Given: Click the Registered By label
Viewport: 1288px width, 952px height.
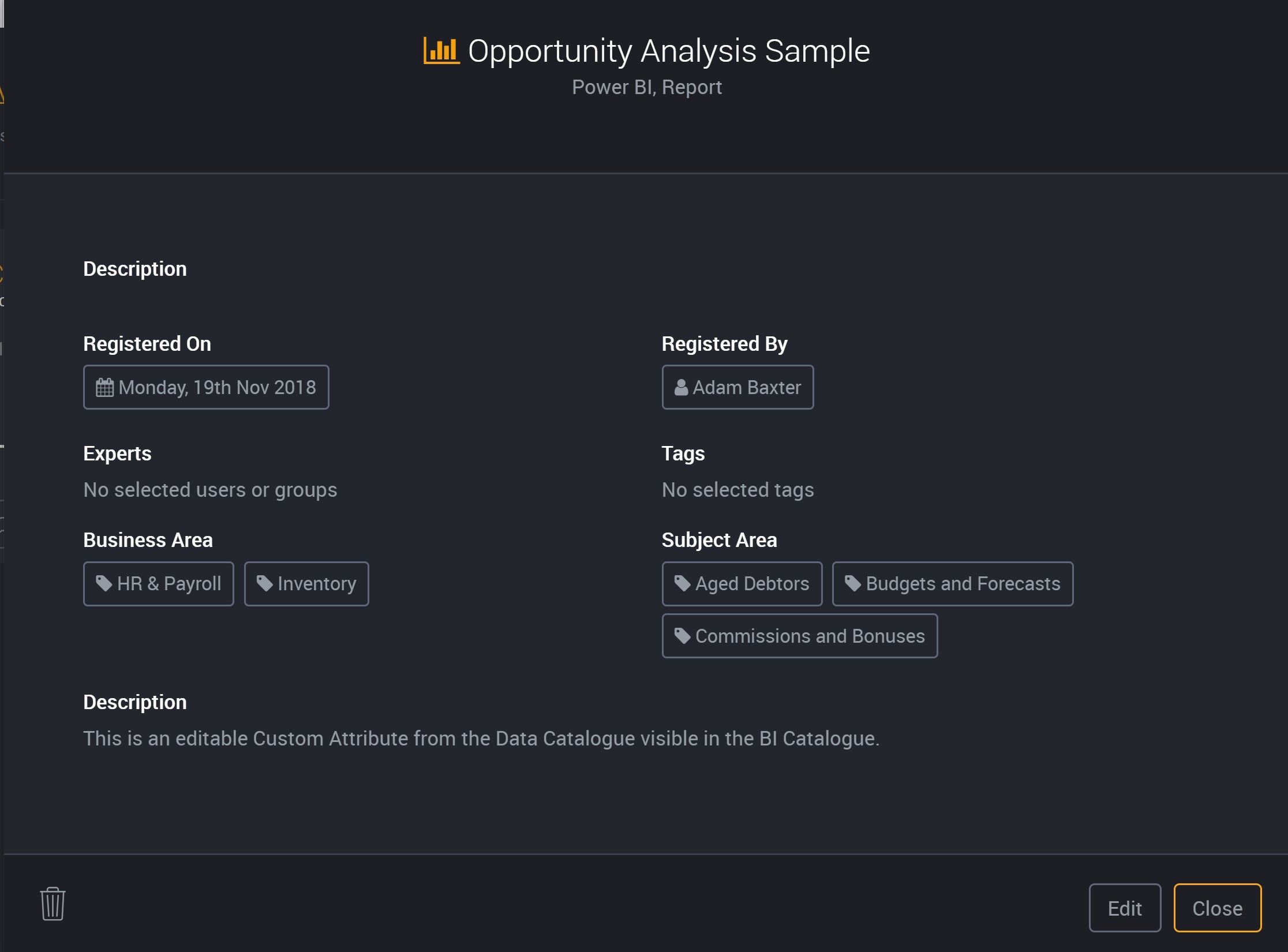Looking at the screenshot, I should tap(724, 344).
